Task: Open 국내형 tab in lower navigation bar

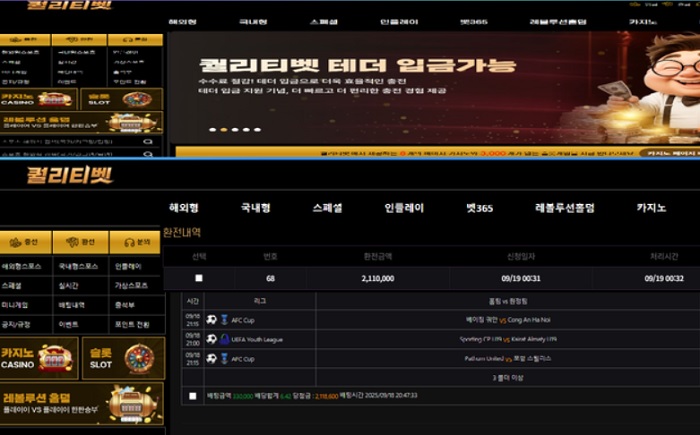Action: (255, 208)
